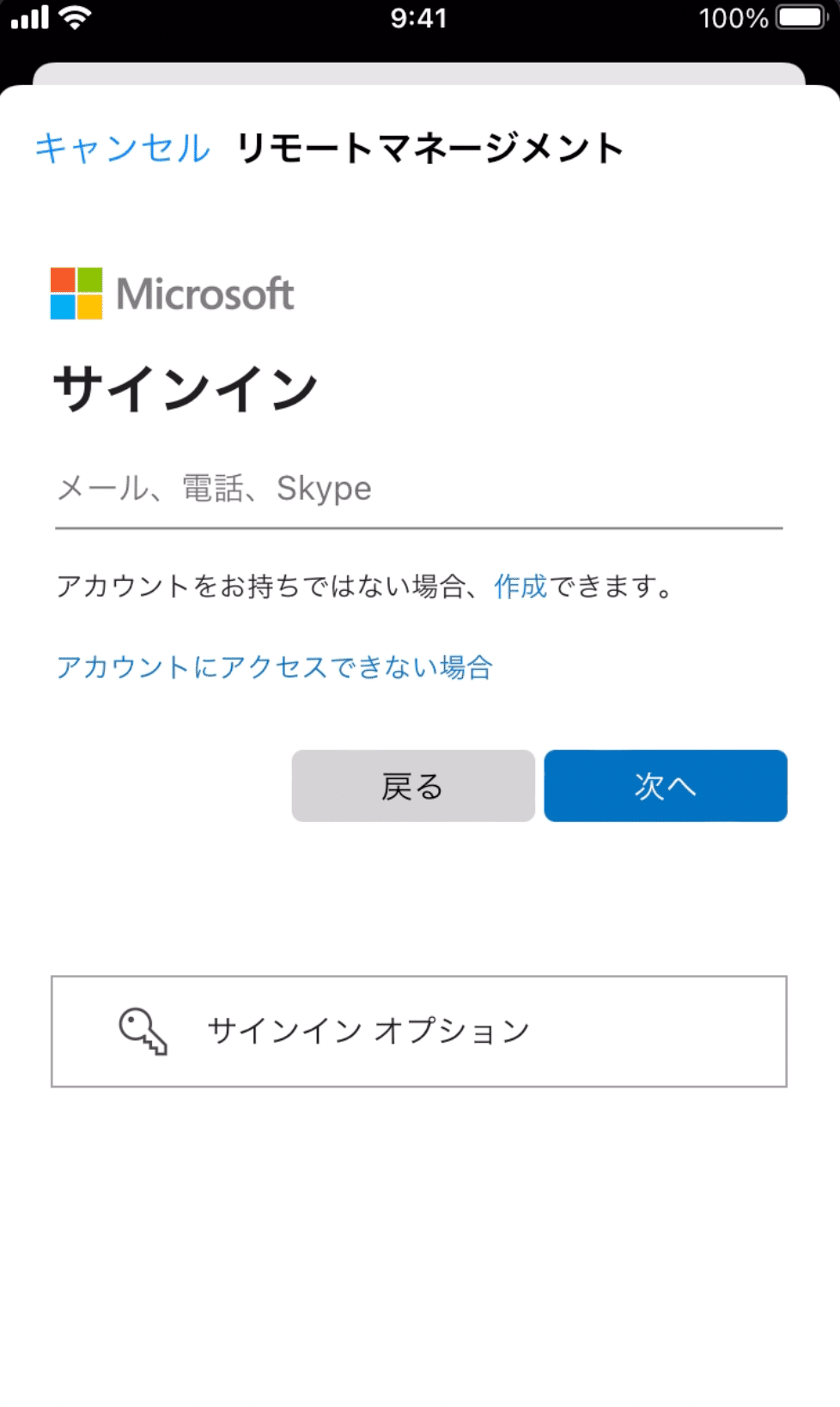Image resolution: width=840 pixels, height=1407 pixels.
Task: Click inside the sign-in options bordered box
Action: point(420,1029)
